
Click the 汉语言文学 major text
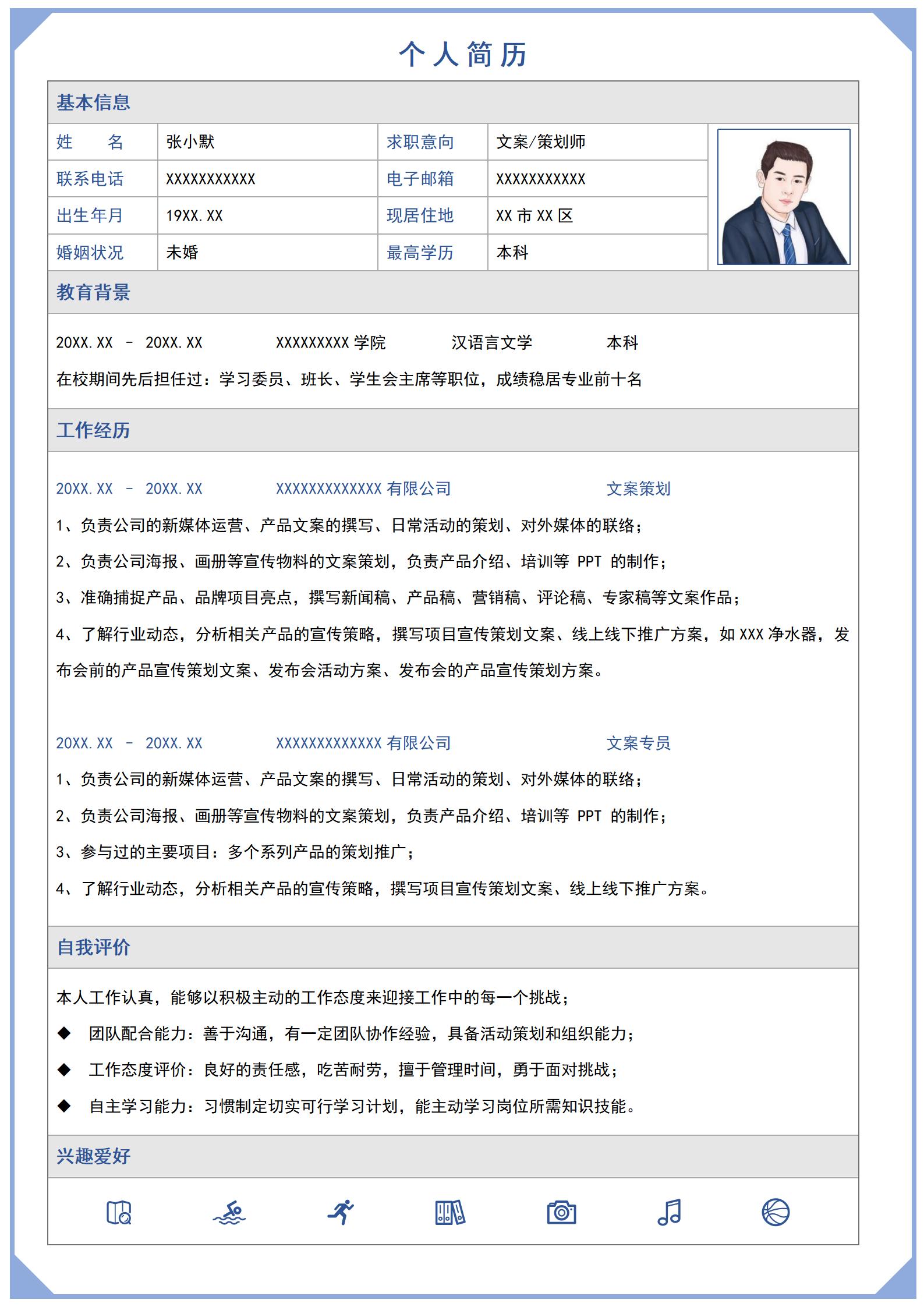tap(492, 343)
